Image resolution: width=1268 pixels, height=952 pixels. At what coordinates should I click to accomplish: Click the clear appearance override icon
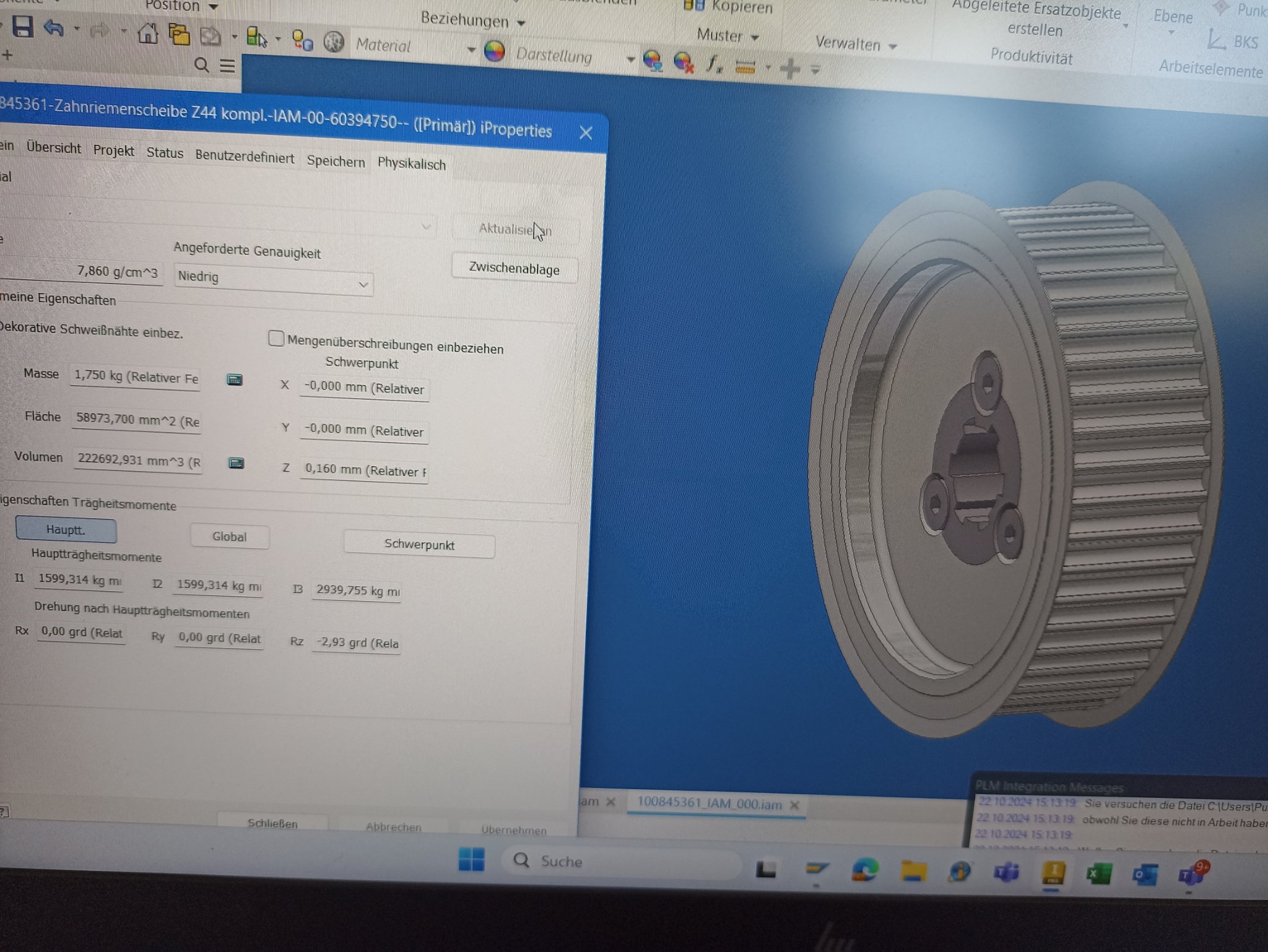[684, 63]
